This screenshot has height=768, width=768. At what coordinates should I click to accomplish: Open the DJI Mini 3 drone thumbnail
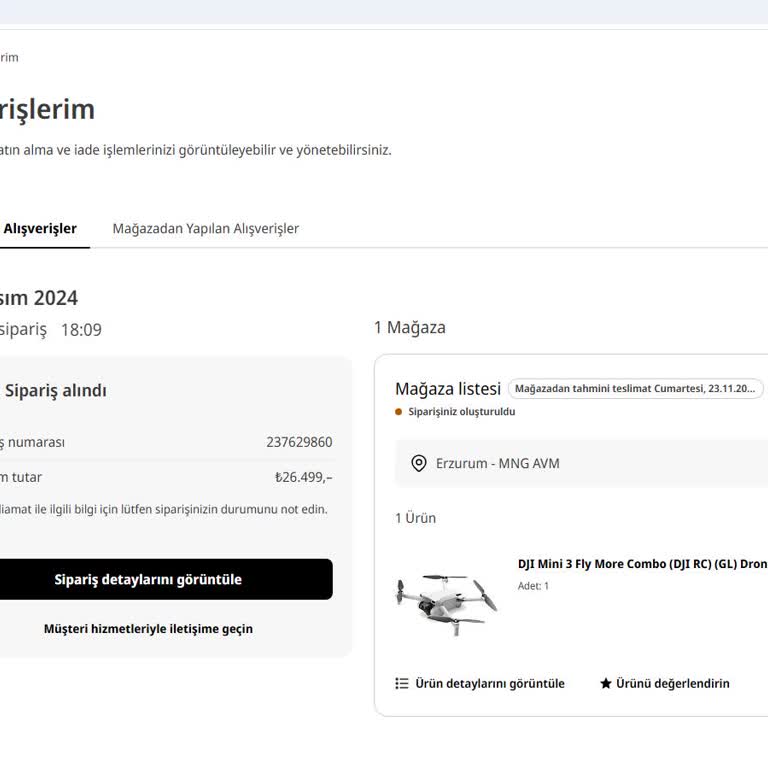(445, 603)
